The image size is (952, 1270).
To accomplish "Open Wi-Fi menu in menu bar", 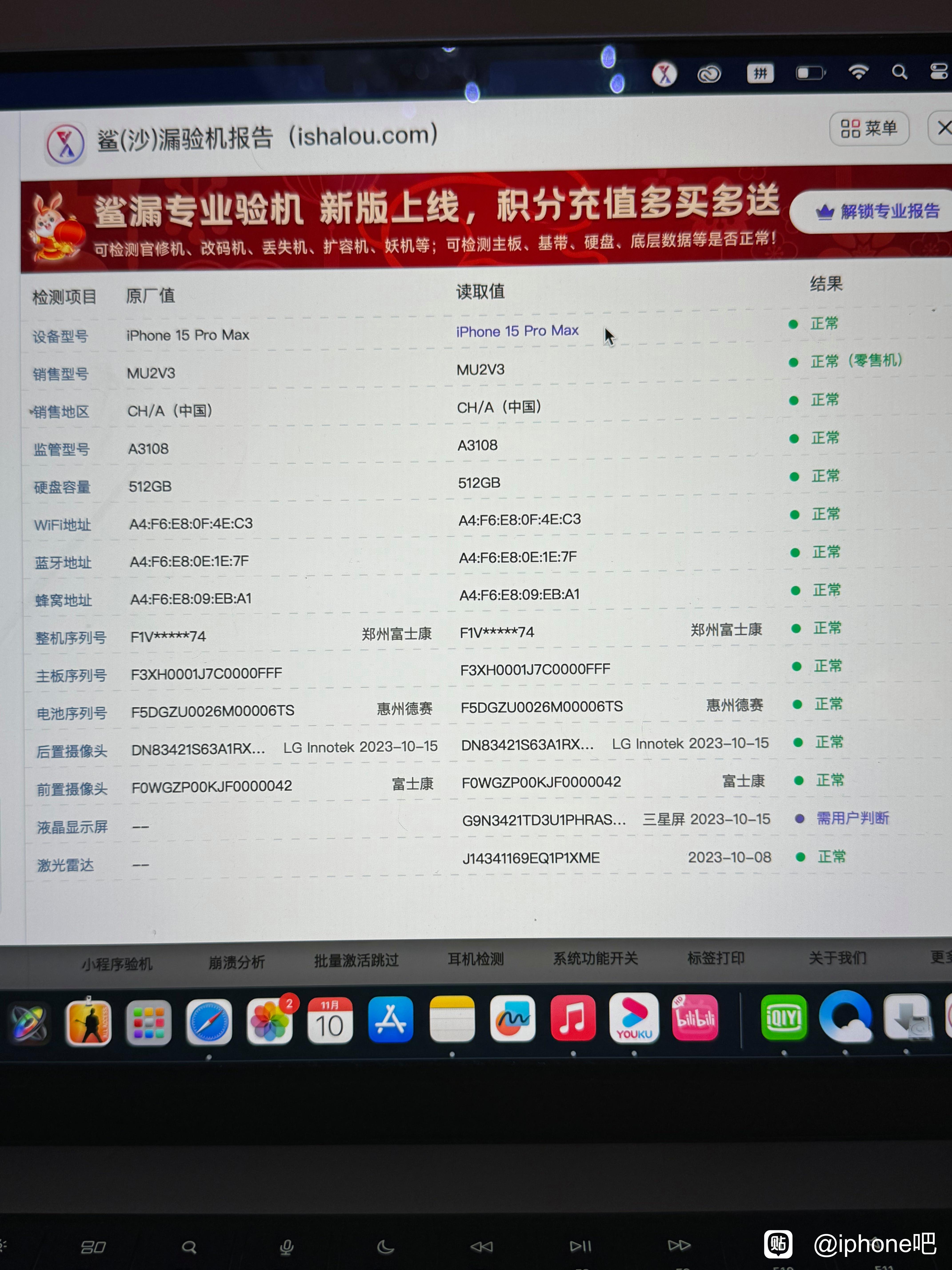I will click(858, 72).
